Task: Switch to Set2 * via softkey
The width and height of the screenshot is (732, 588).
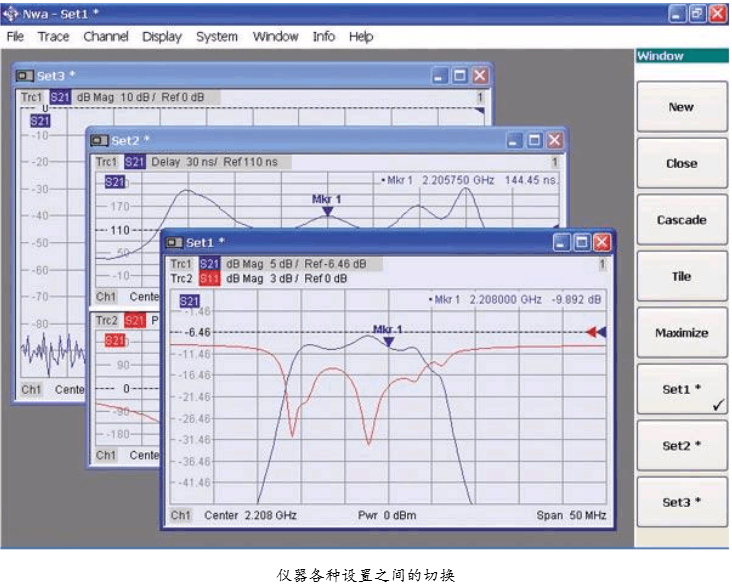Action: click(x=681, y=446)
